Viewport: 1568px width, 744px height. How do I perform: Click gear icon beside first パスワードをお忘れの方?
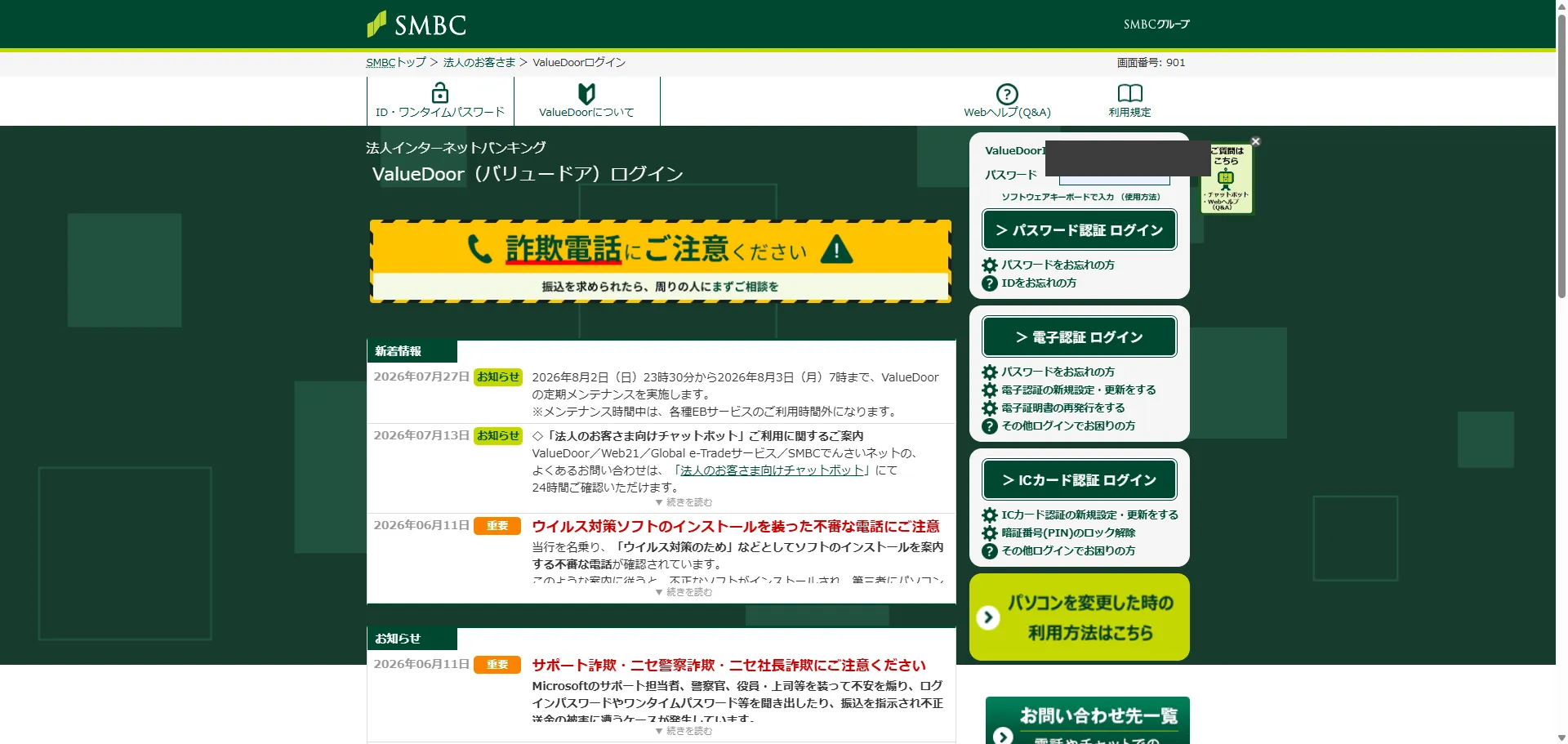point(989,265)
